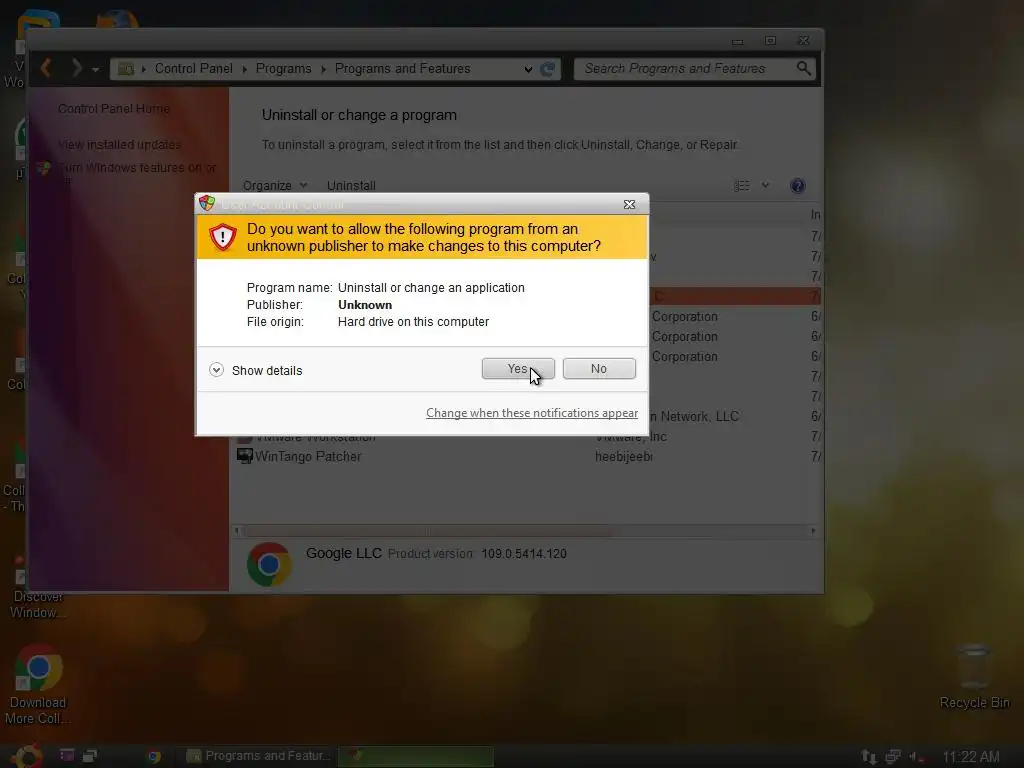Click the Google LLC publisher text
Image resolution: width=1024 pixels, height=768 pixels.
[344, 553]
